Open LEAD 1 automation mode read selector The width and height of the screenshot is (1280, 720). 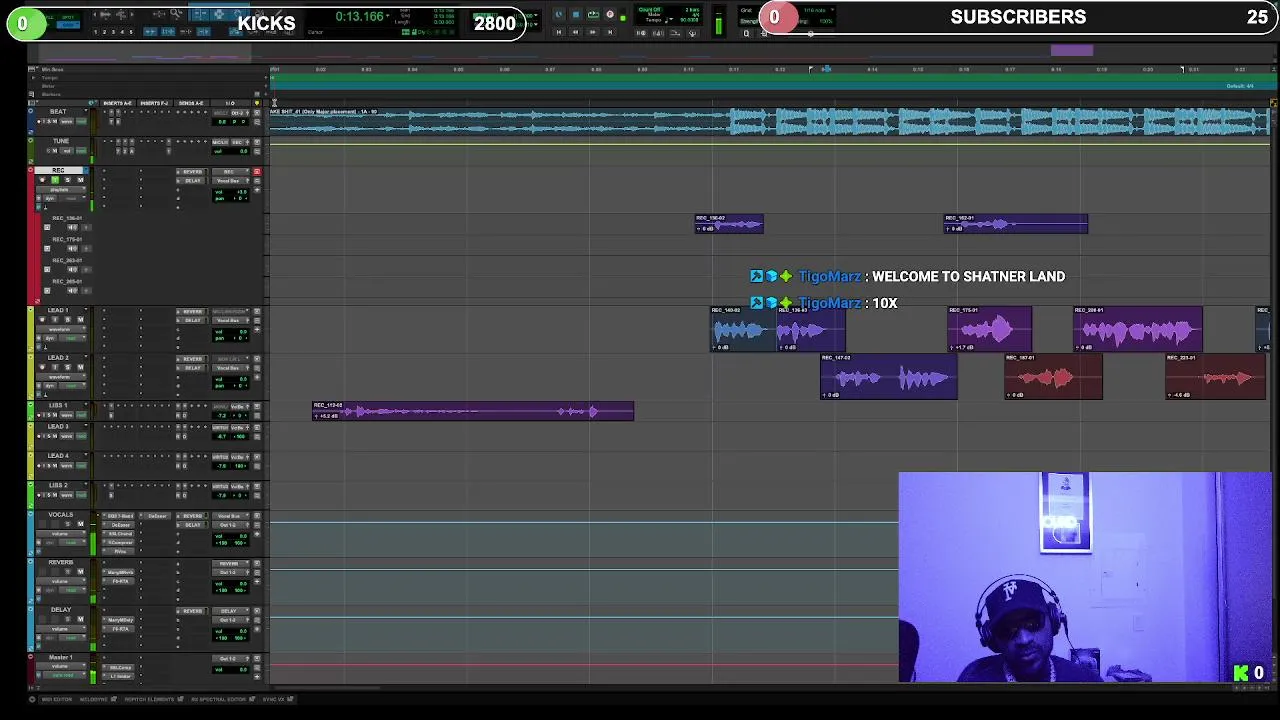click(x=72, y=338)
